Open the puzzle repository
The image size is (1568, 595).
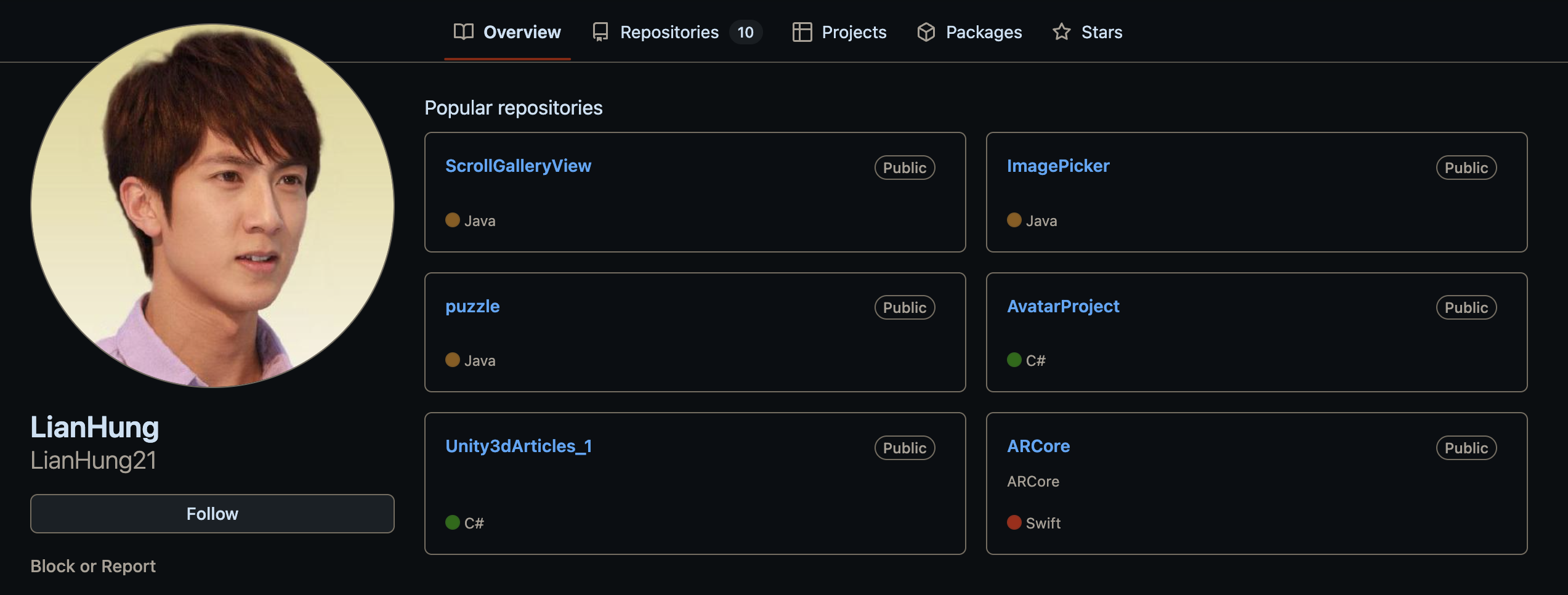(x=472, y=306)
